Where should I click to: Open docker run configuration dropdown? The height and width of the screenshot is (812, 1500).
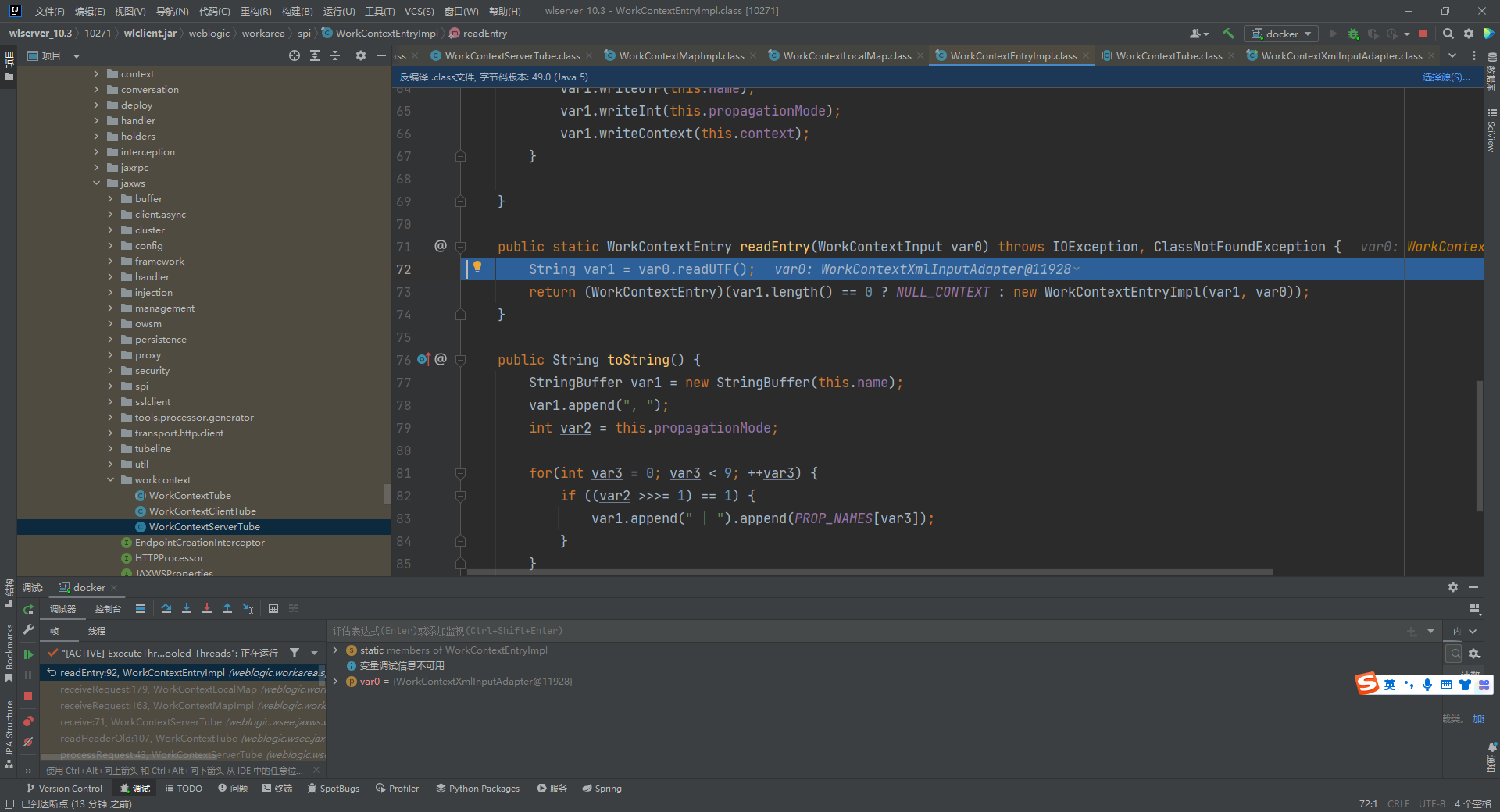pos(1281,34)
